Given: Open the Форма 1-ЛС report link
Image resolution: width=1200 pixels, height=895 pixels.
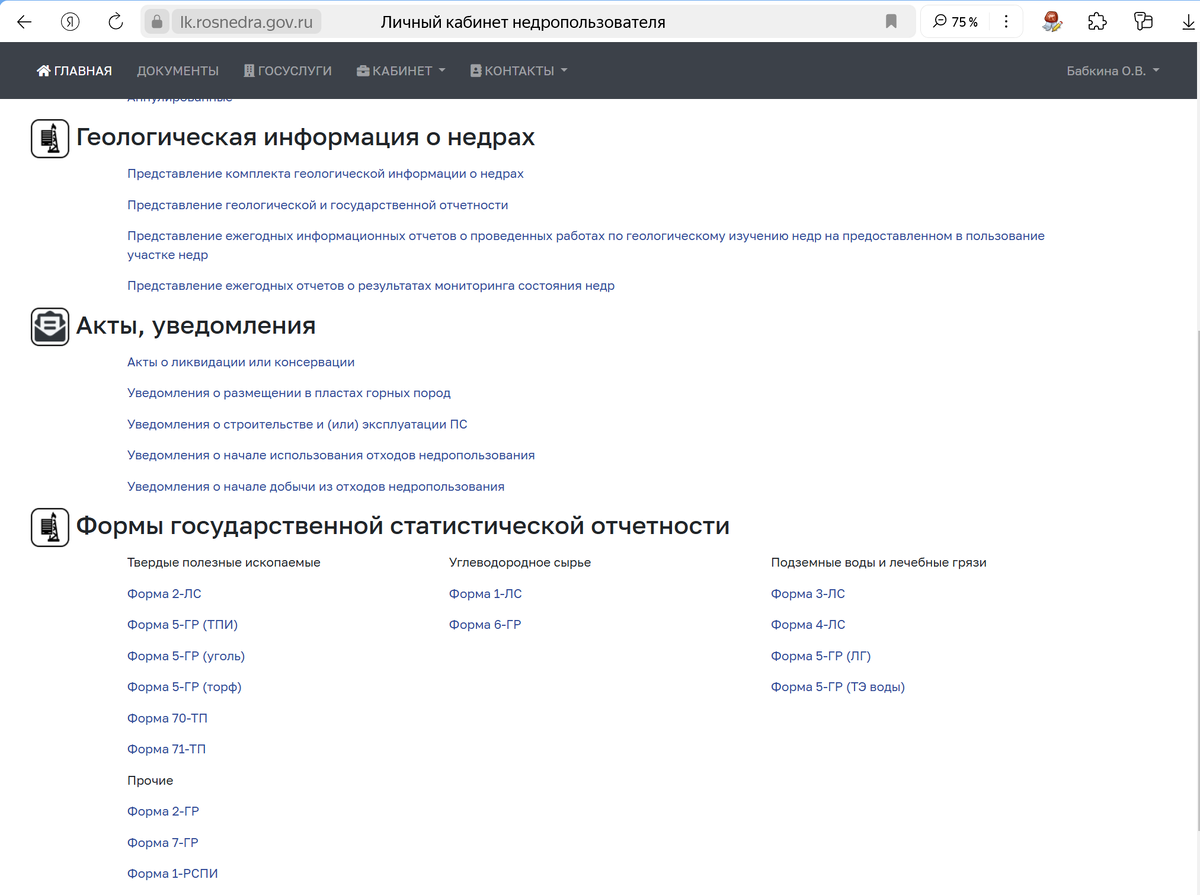Looking at the screenshot, I should pyautogui.click(x=485, y=593).
